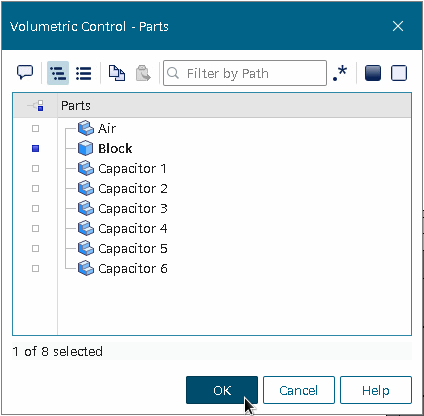
Task: Select the Capacitor 4 tree item
Action: pos(132,228)
